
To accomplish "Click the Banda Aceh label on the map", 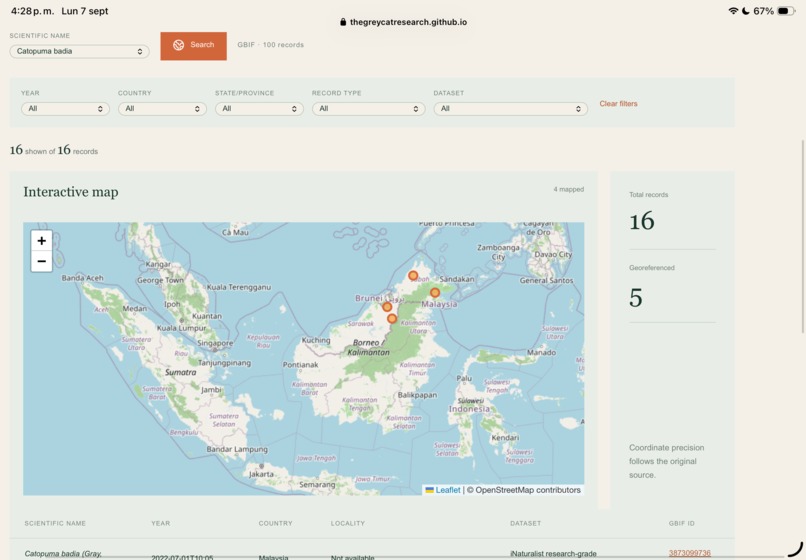I will tap(82, 278).
